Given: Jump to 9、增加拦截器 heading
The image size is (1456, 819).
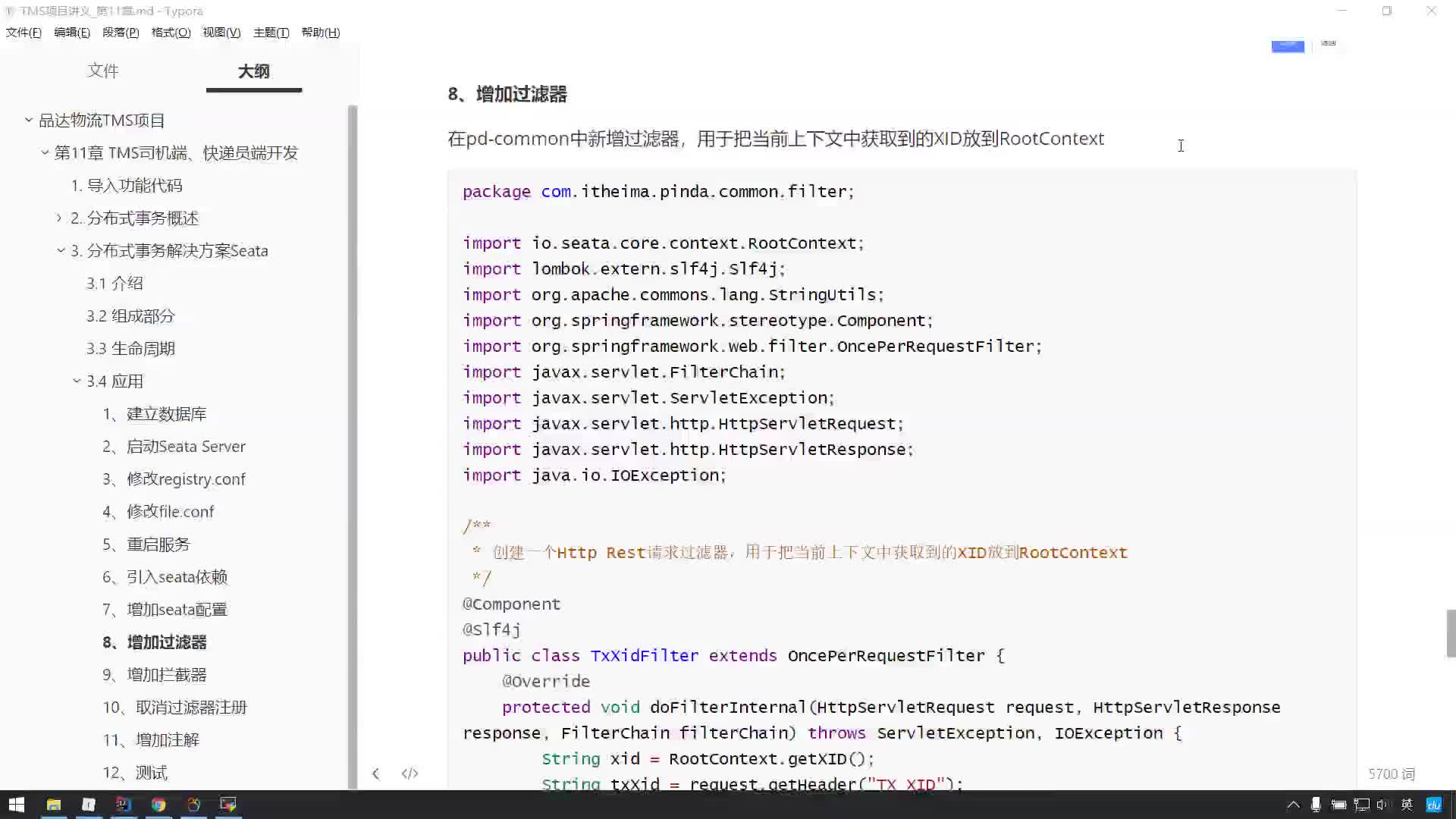Looking at the screenshot, I should click(x=155, y=674).
